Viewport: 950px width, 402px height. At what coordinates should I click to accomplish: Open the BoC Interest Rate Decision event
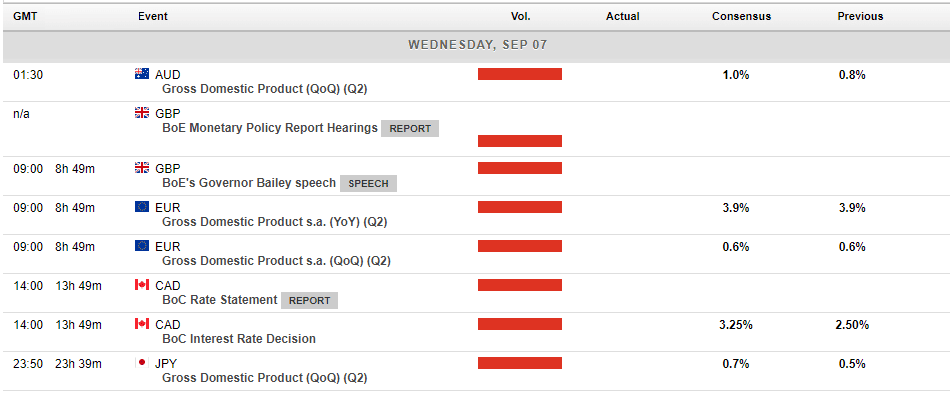(239, 339)
